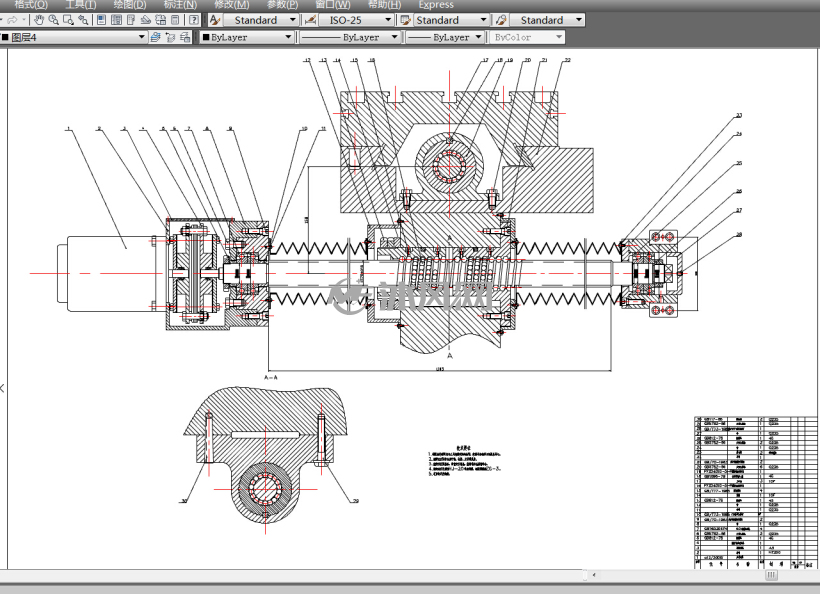The width and height of the screenshot is (820, 594).
Task: Click the Help question mark icon
Action: coord(194,20)
